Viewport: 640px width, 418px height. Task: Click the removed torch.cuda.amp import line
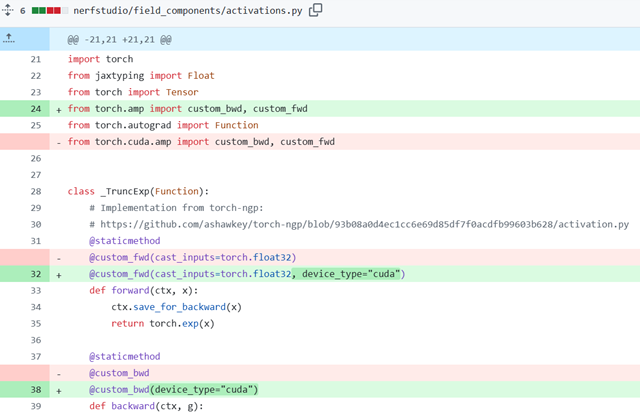click(201, 142)
